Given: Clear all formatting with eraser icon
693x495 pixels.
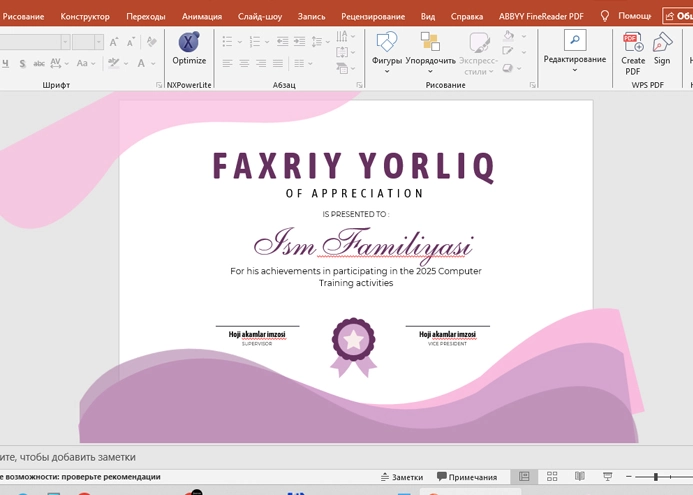Looking at the screenshot, I should 152,42.
